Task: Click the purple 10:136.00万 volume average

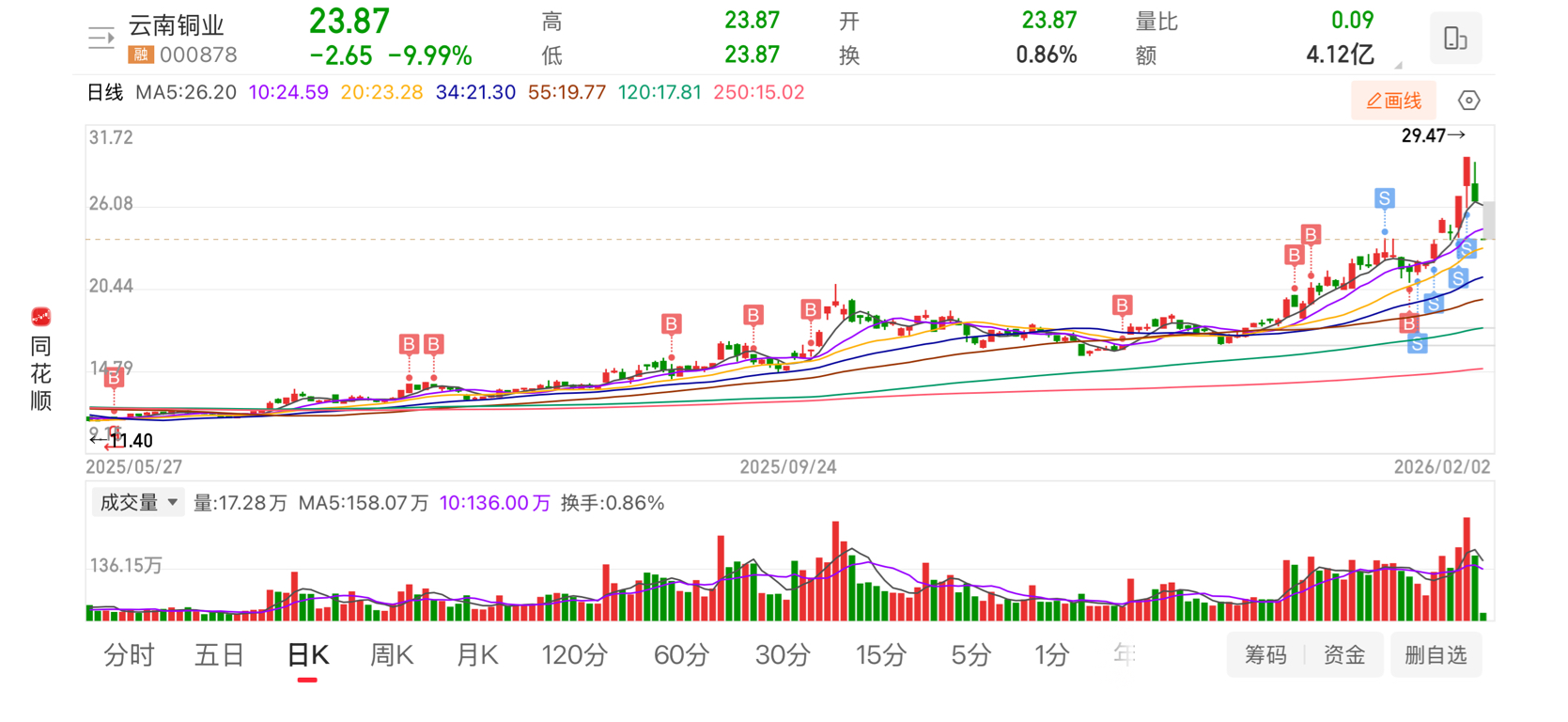Action: click(494, 503)
